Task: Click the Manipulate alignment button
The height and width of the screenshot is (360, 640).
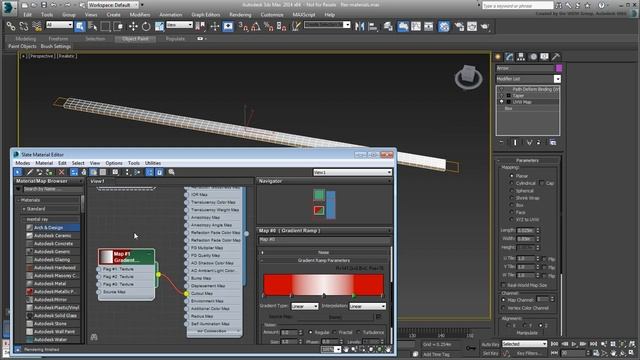Action: pyautogui.click(x=527, y=333)
